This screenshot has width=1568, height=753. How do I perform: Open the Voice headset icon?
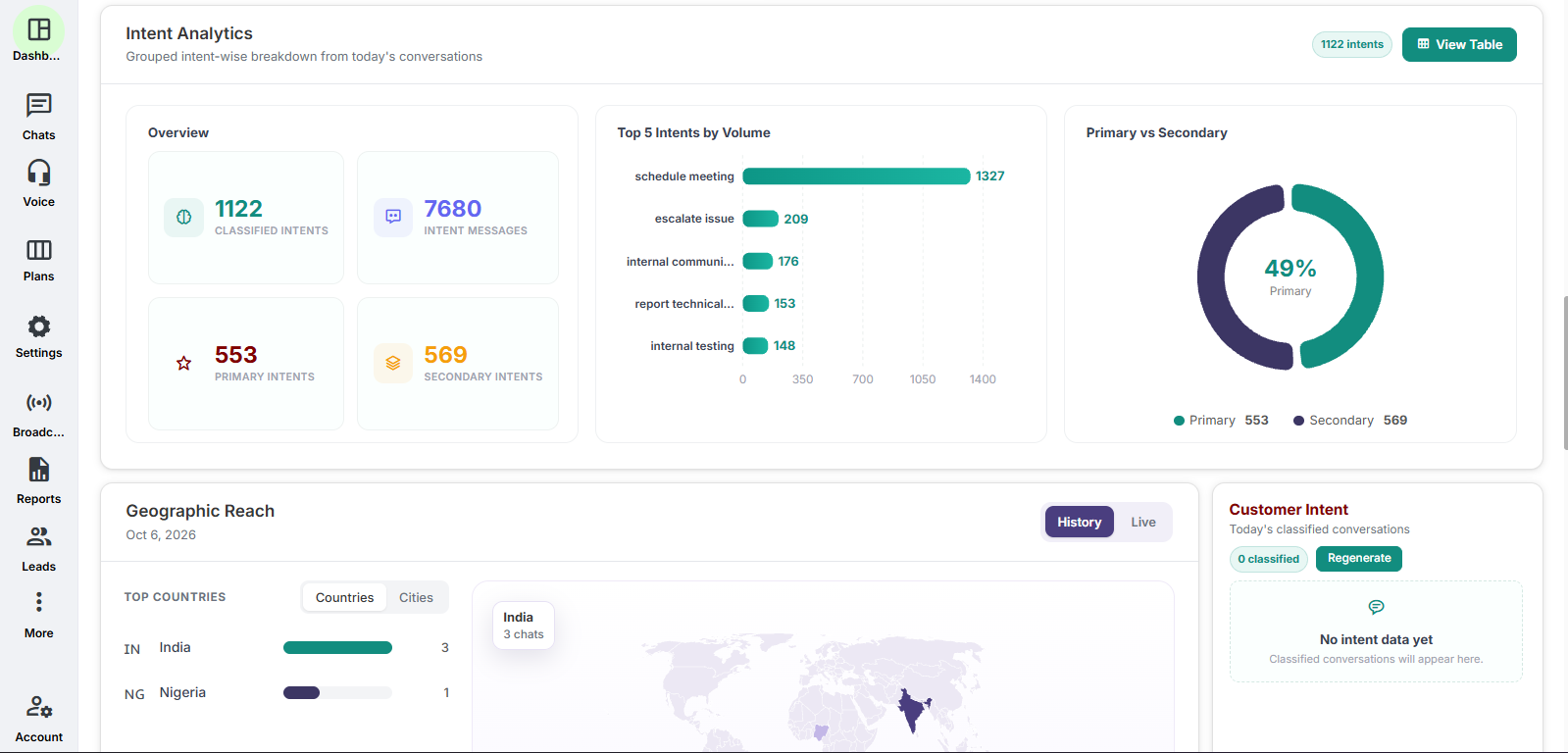39,173
